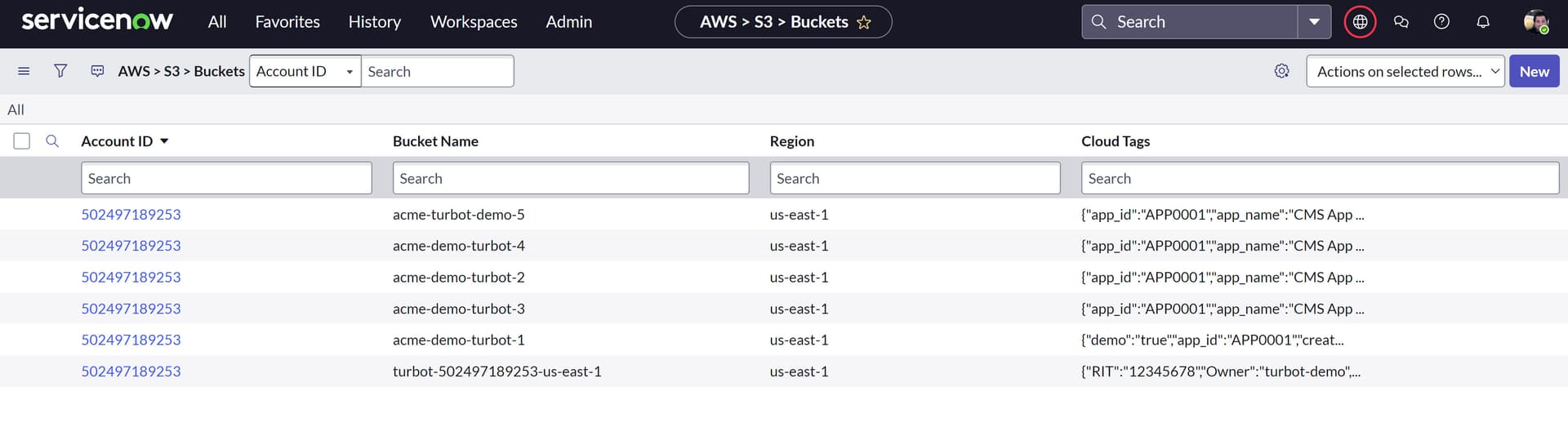The height and width of the screenshot is (445, 1568).
Task: Click the list title AWS > S3 > Buckets
Action: tap(181, 71)
